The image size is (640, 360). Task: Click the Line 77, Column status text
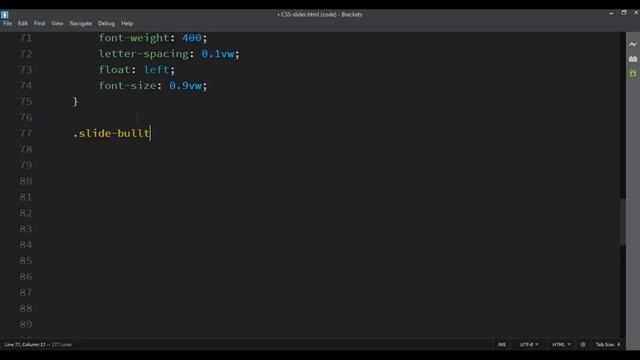point(25,344)
